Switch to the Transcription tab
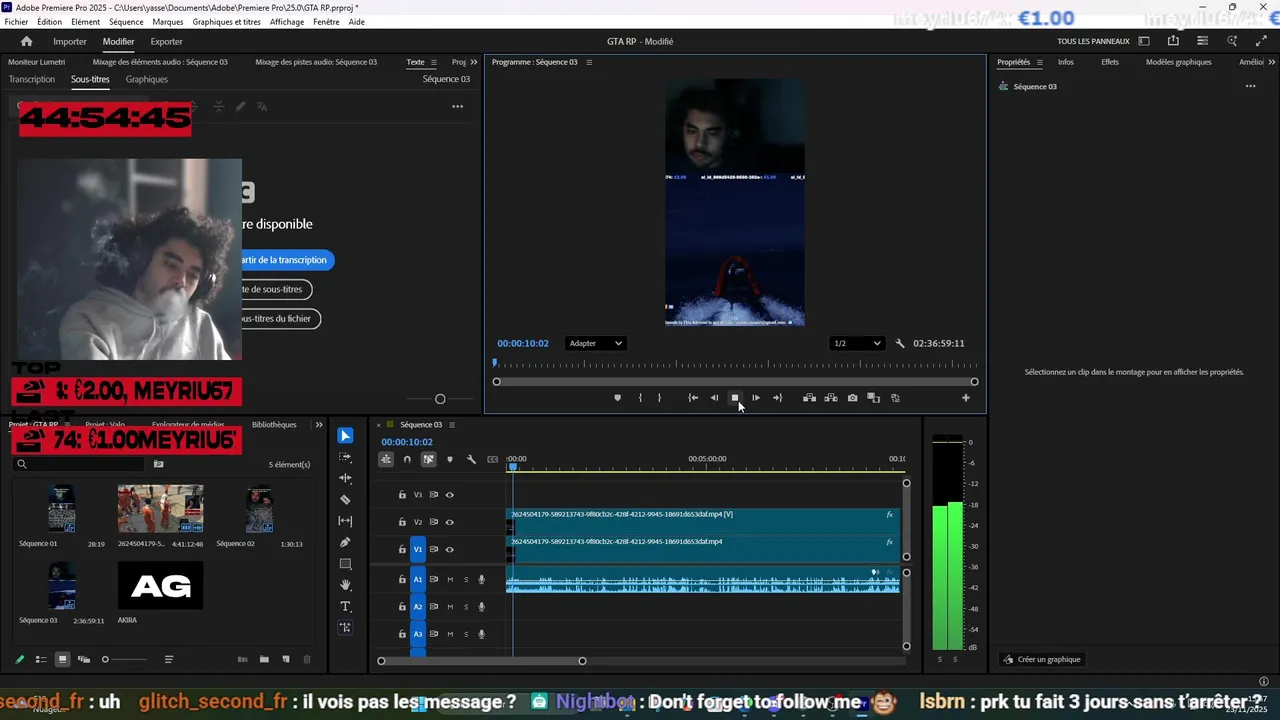Screen dimensions: 1280x720 point(32,79)
